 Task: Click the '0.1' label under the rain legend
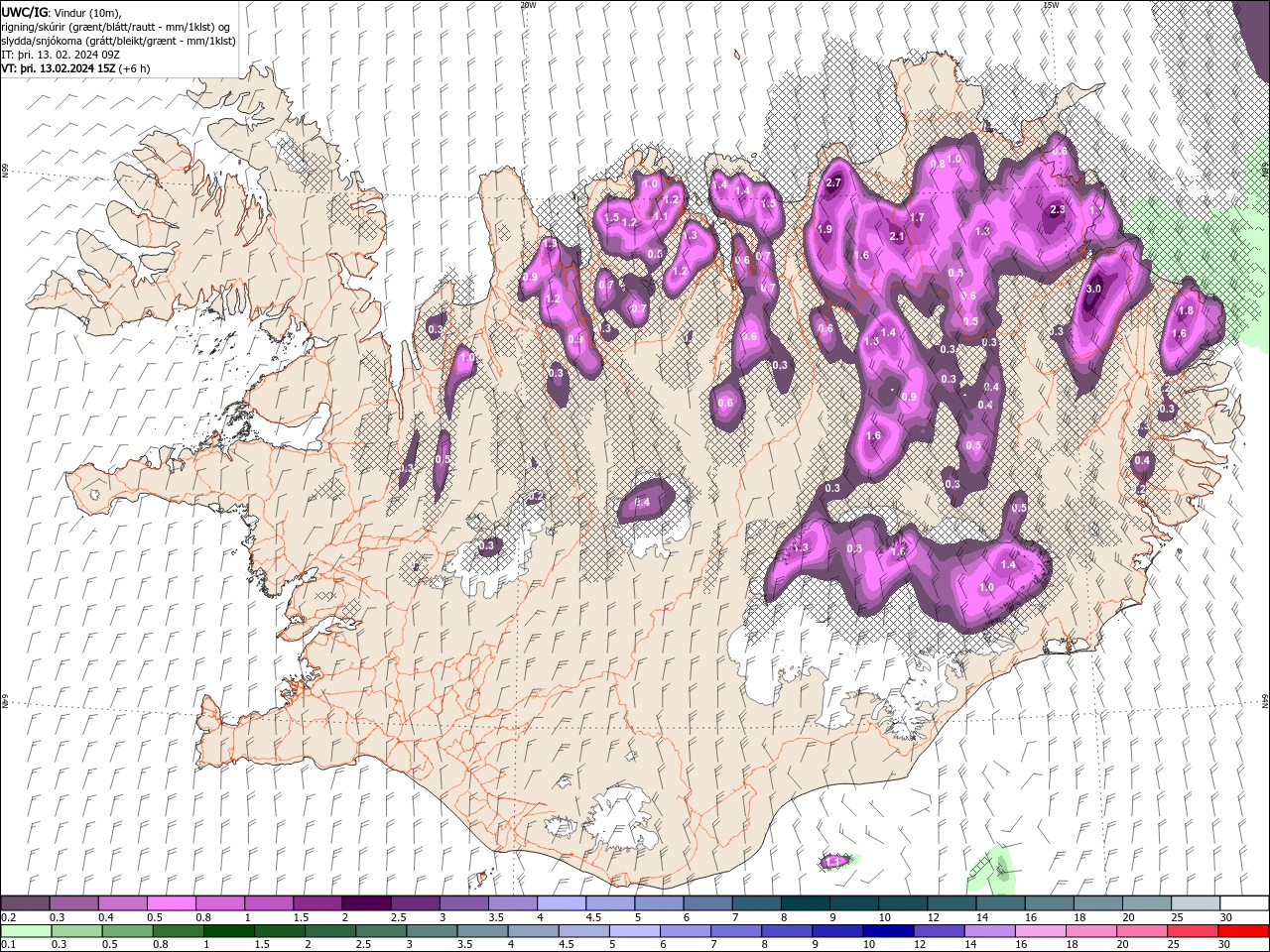(x=9, y=944)
